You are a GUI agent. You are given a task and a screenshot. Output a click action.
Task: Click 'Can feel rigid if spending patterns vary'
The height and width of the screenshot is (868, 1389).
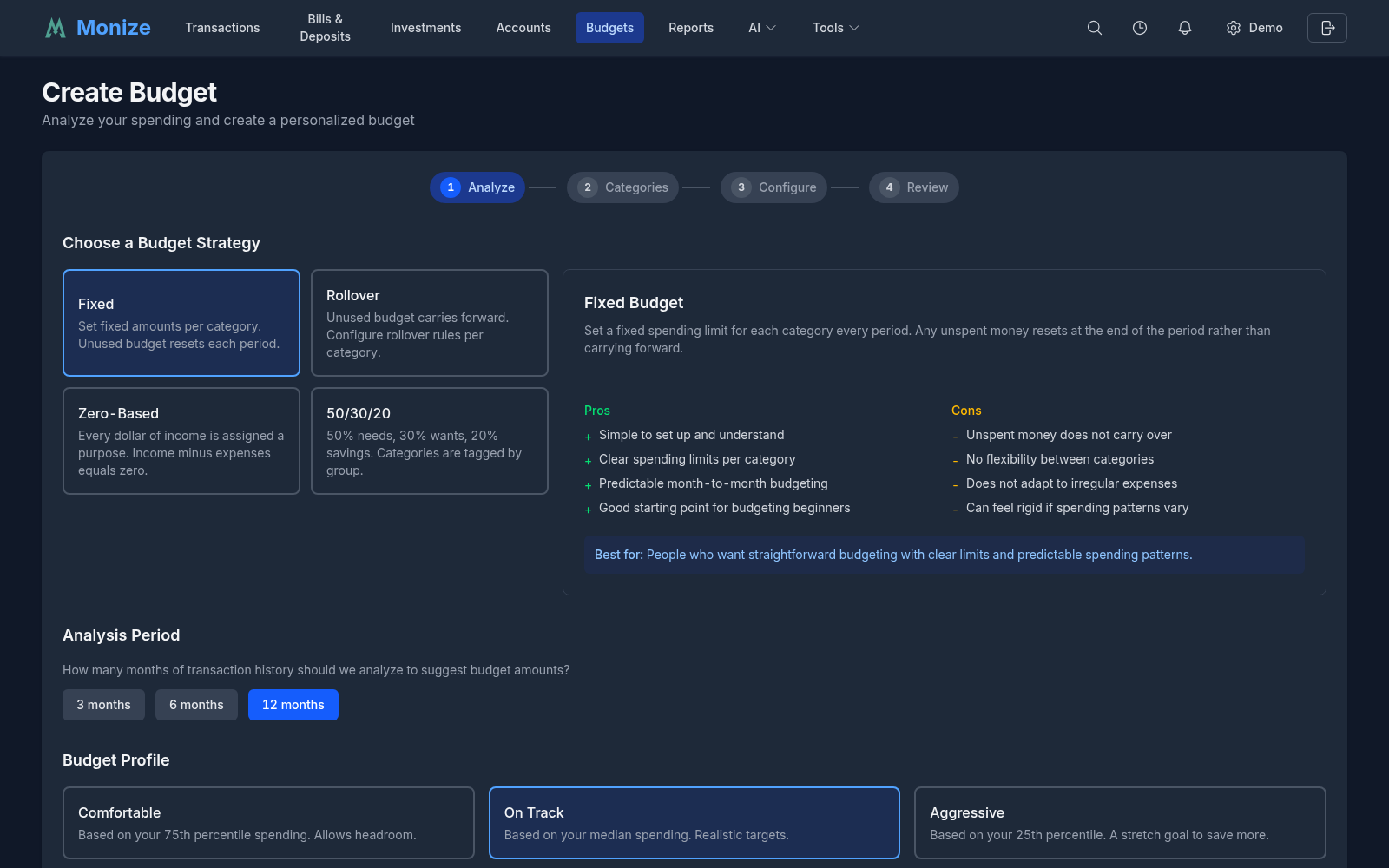(1077, 508)
